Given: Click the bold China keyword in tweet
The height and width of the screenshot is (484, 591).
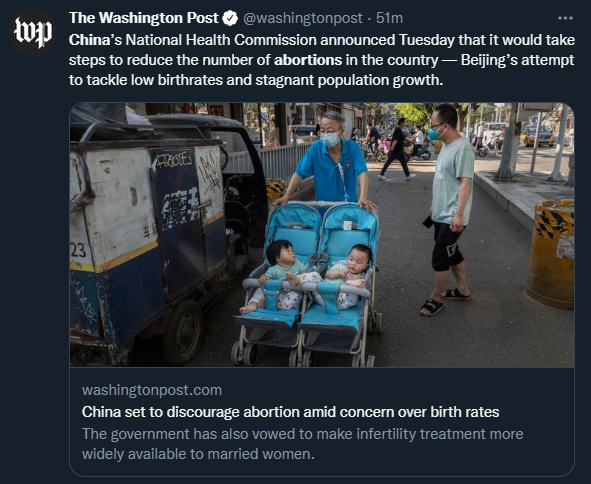Looking at the screenshot, I should (x=89, y=40).
